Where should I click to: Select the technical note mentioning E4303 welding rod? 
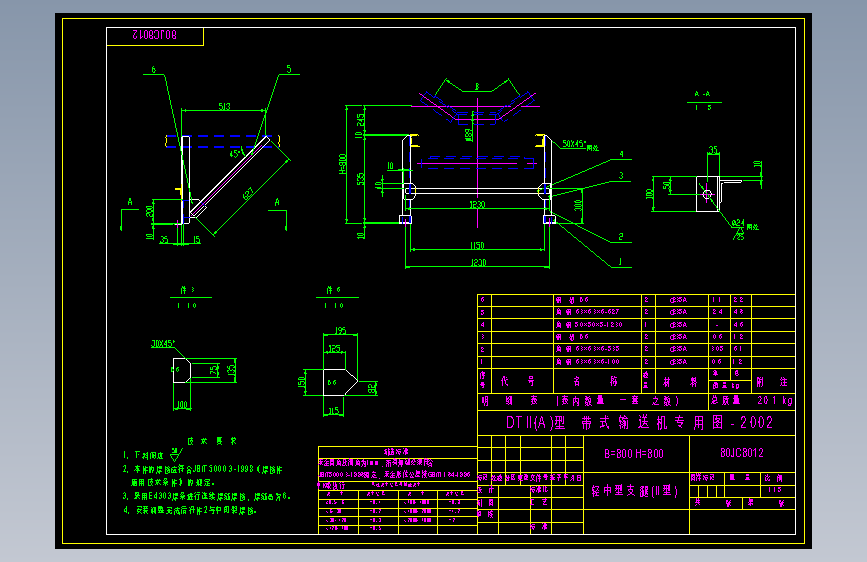(206, 496)
